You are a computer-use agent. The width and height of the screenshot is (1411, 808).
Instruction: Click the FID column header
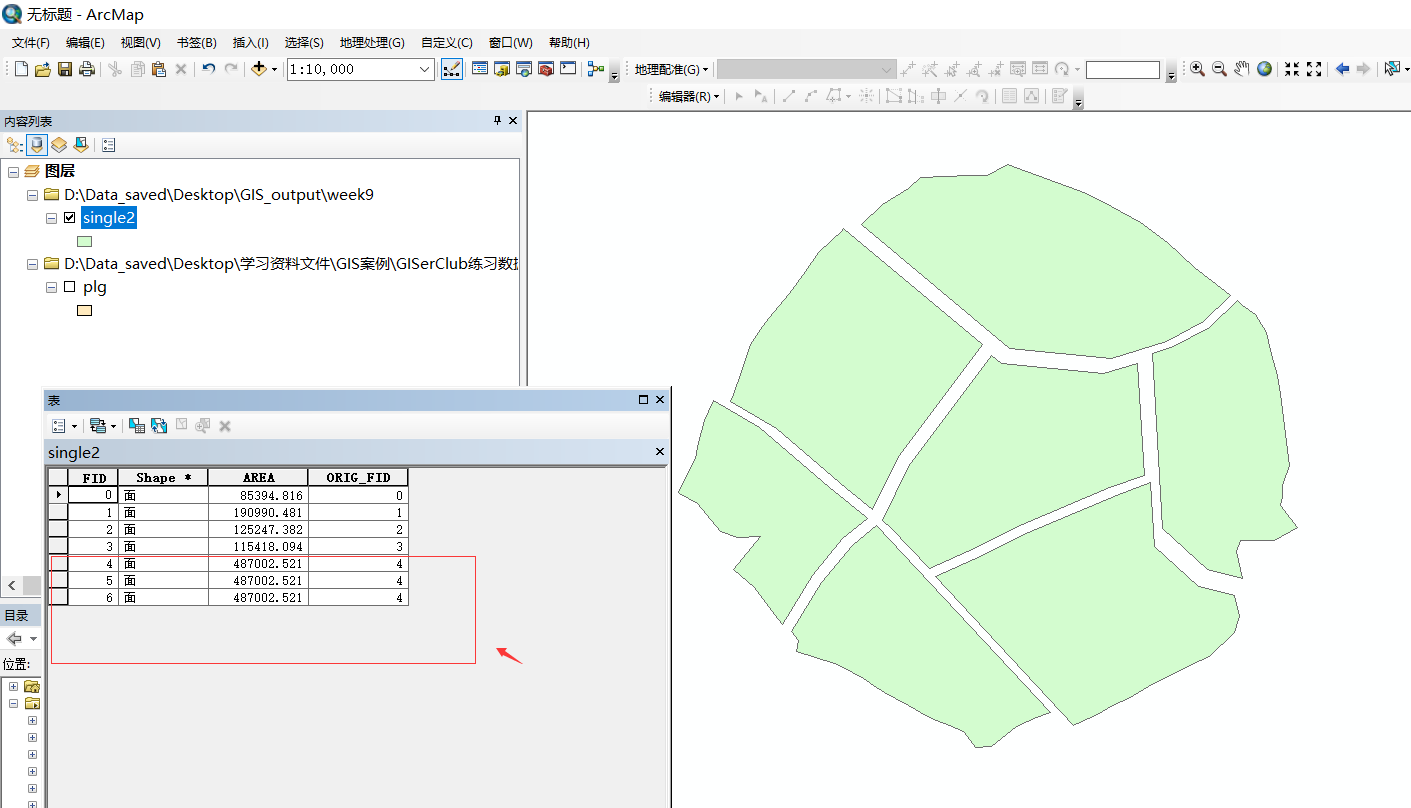coord(94,478)
